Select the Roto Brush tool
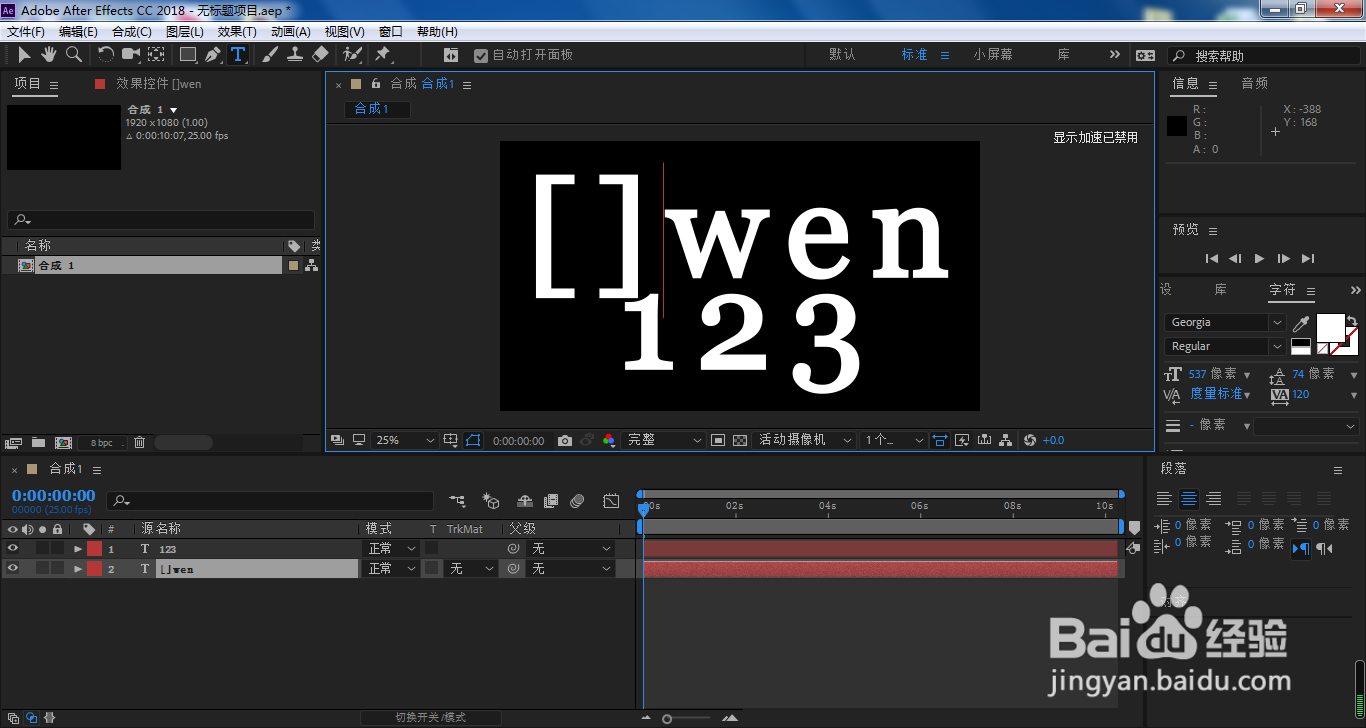 tap(352, 55)
